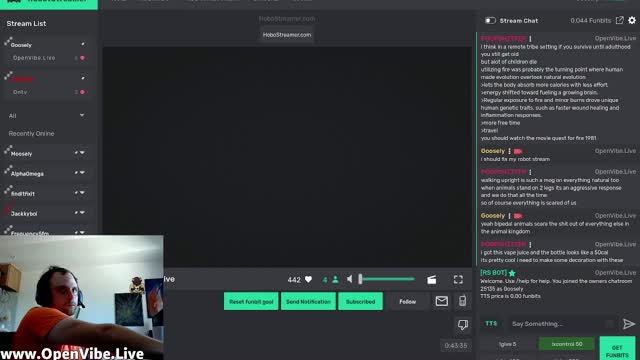This screenshot has height=360, width=640.
Task: Pop out the Stream Chat window
Action: point(620,20)
